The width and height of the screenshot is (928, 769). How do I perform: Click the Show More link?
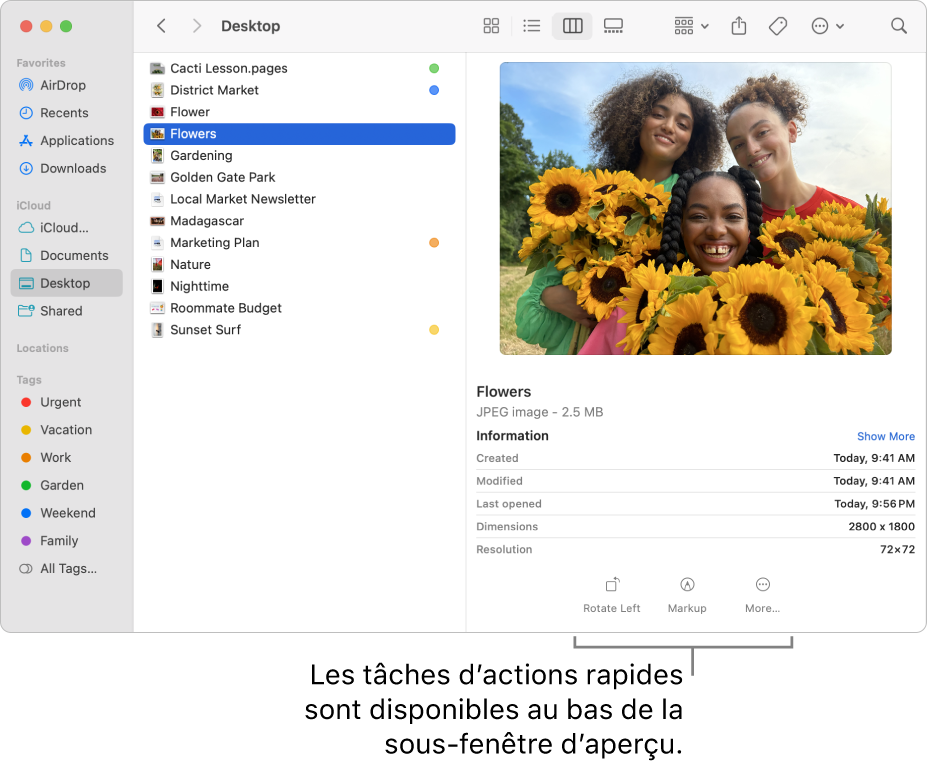tap(885, 436)
